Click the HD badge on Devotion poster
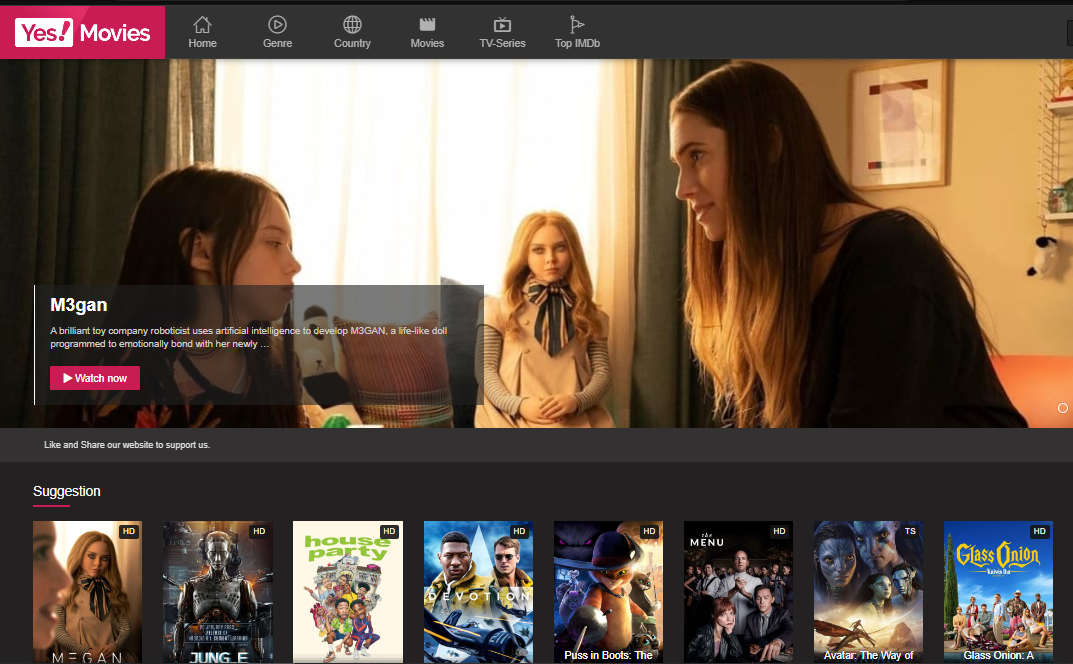This screenshot has height=664, width=1073. pos(519,531)
